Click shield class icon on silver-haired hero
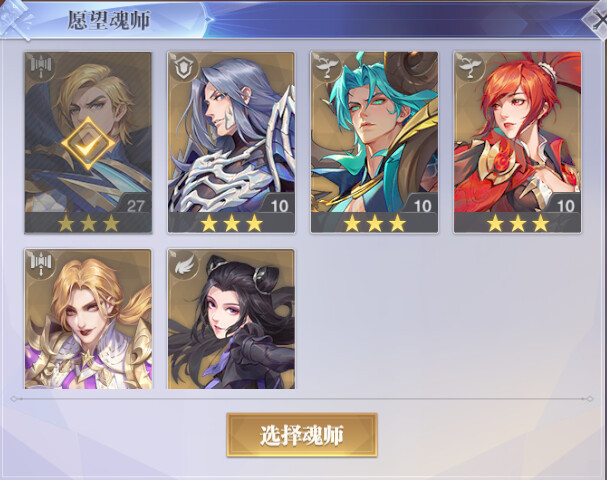The height and width of the screenshot is (480, 607). [x=183, y=67]
